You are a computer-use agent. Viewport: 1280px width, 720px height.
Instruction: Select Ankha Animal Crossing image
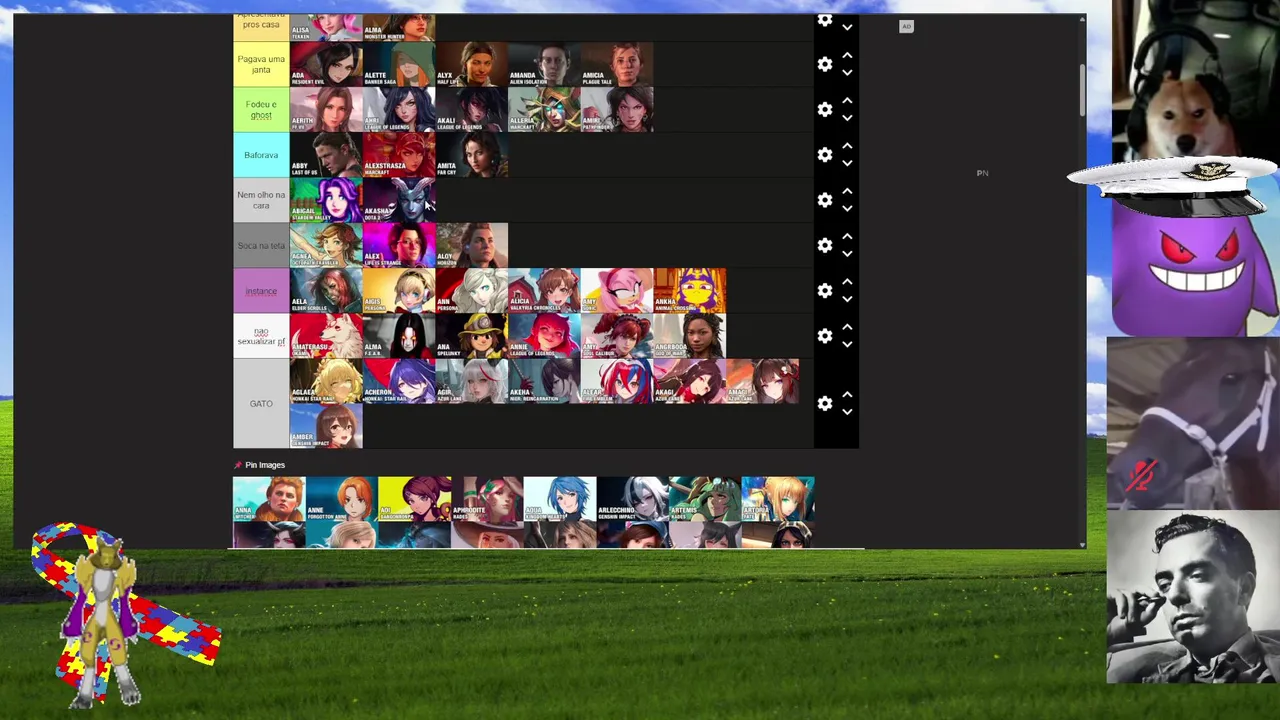click(689, 291)
